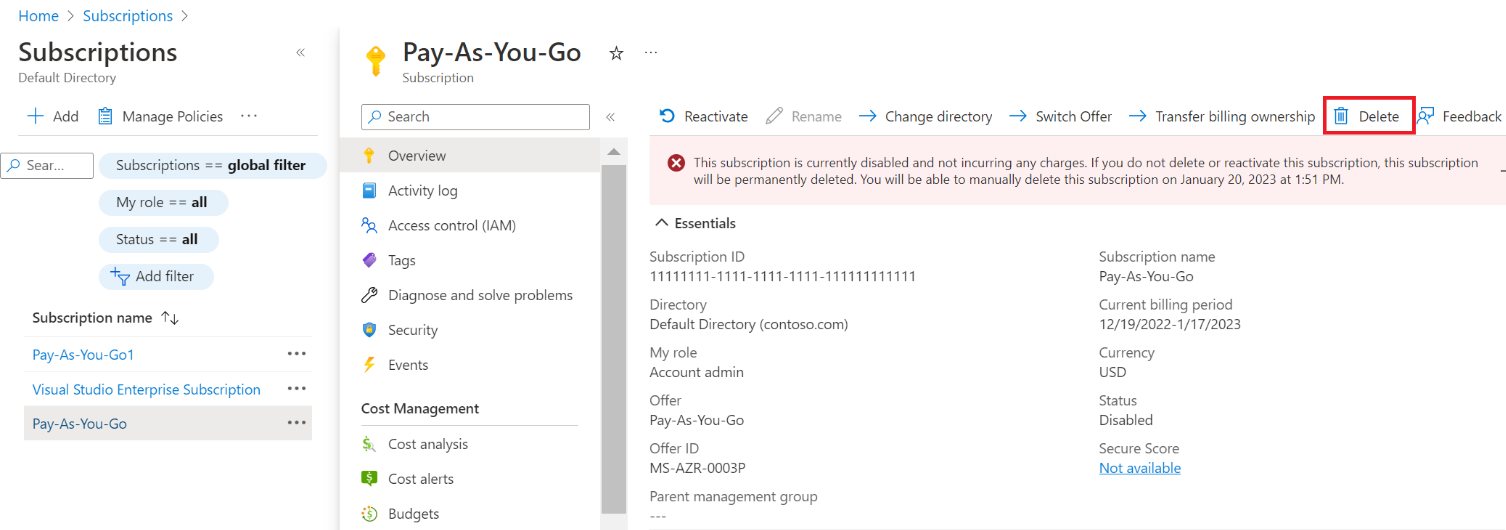Open Visual Studio Enterprise Subscription link
This screenshot has height=530, width=1506.
(146, 390)
